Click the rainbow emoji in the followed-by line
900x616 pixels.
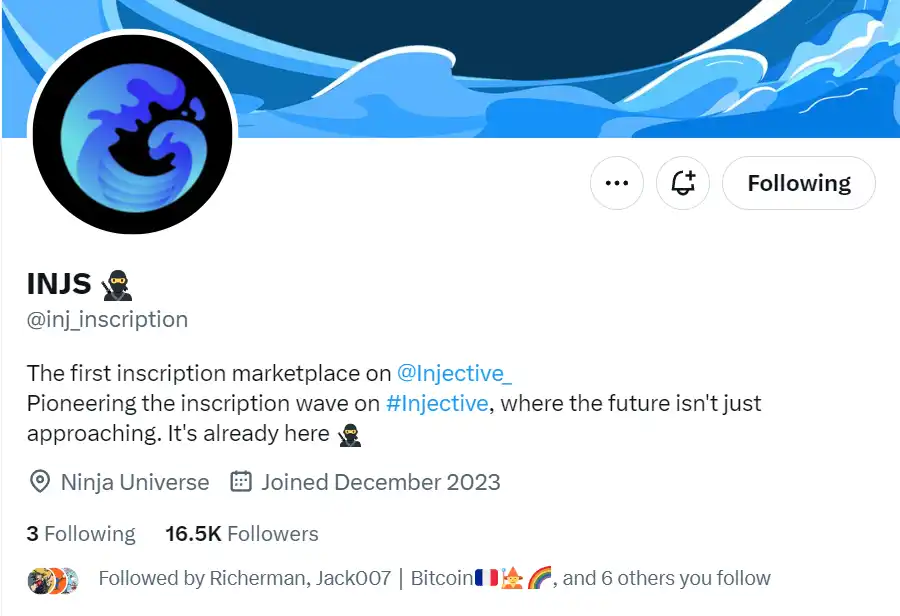540,578
